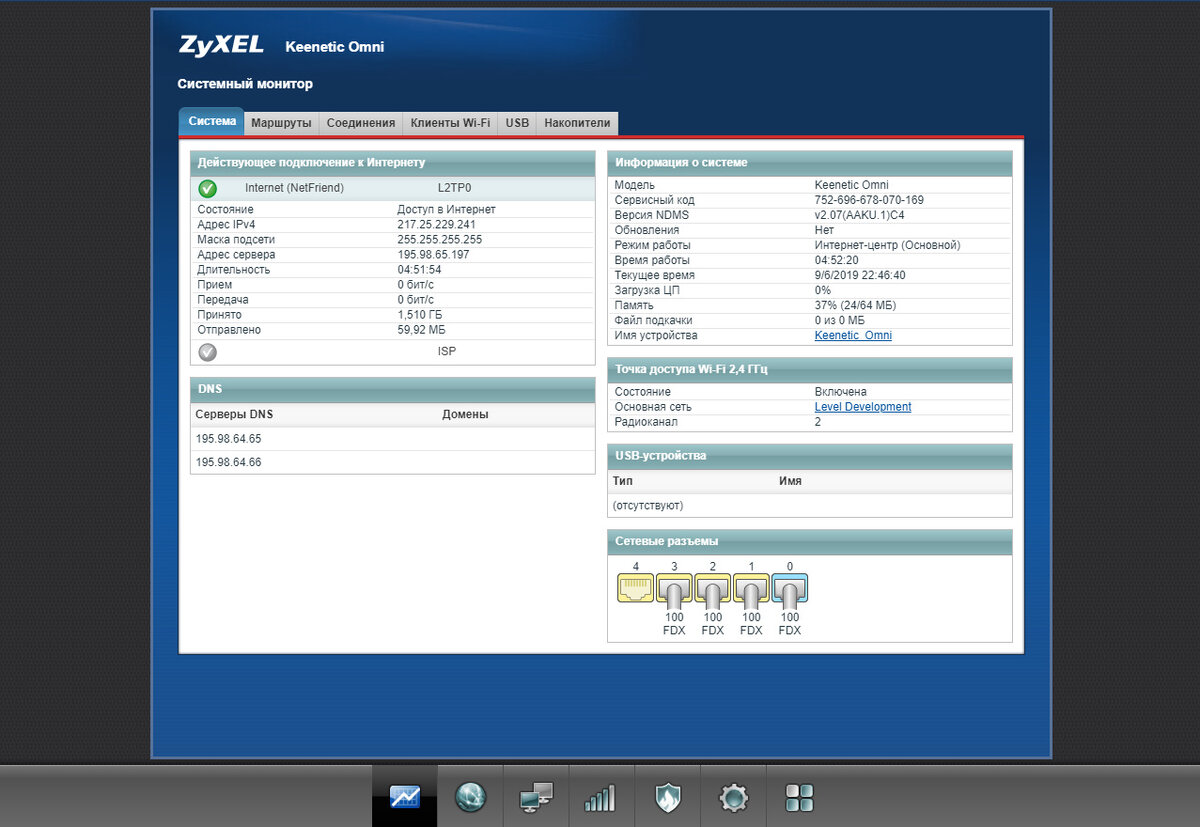Click network port 2 icon
The height and width of the screenshot is (827, 1200).
pyautogui.click(x=712, y=589)
